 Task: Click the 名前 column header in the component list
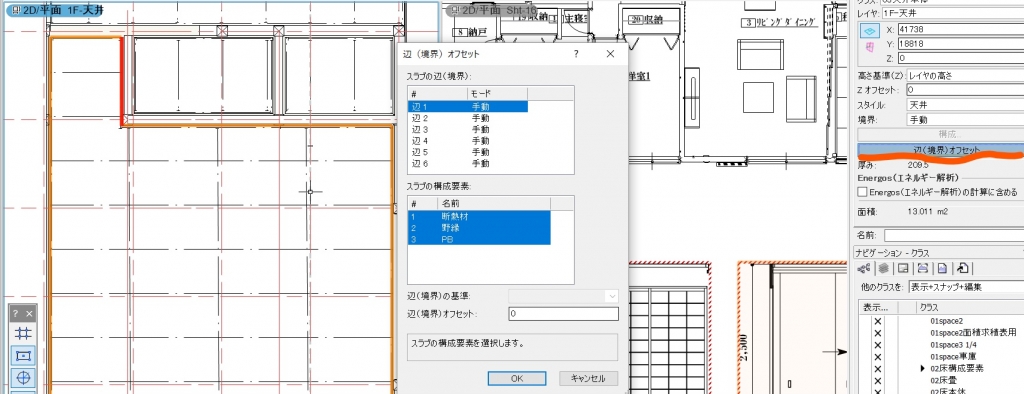coord(493,203)
